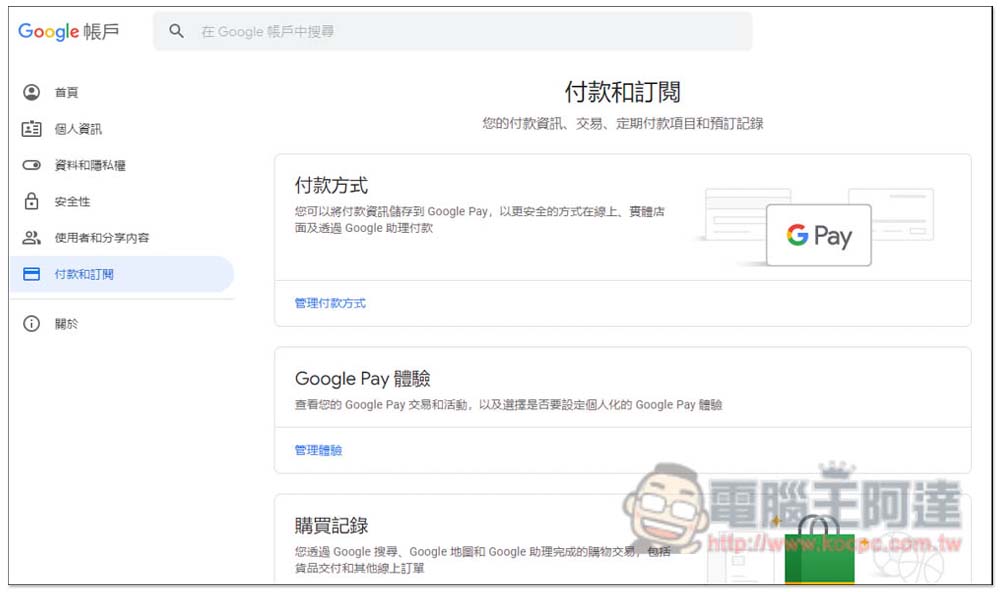Open 安全性 settings page

tap(72, 202)
